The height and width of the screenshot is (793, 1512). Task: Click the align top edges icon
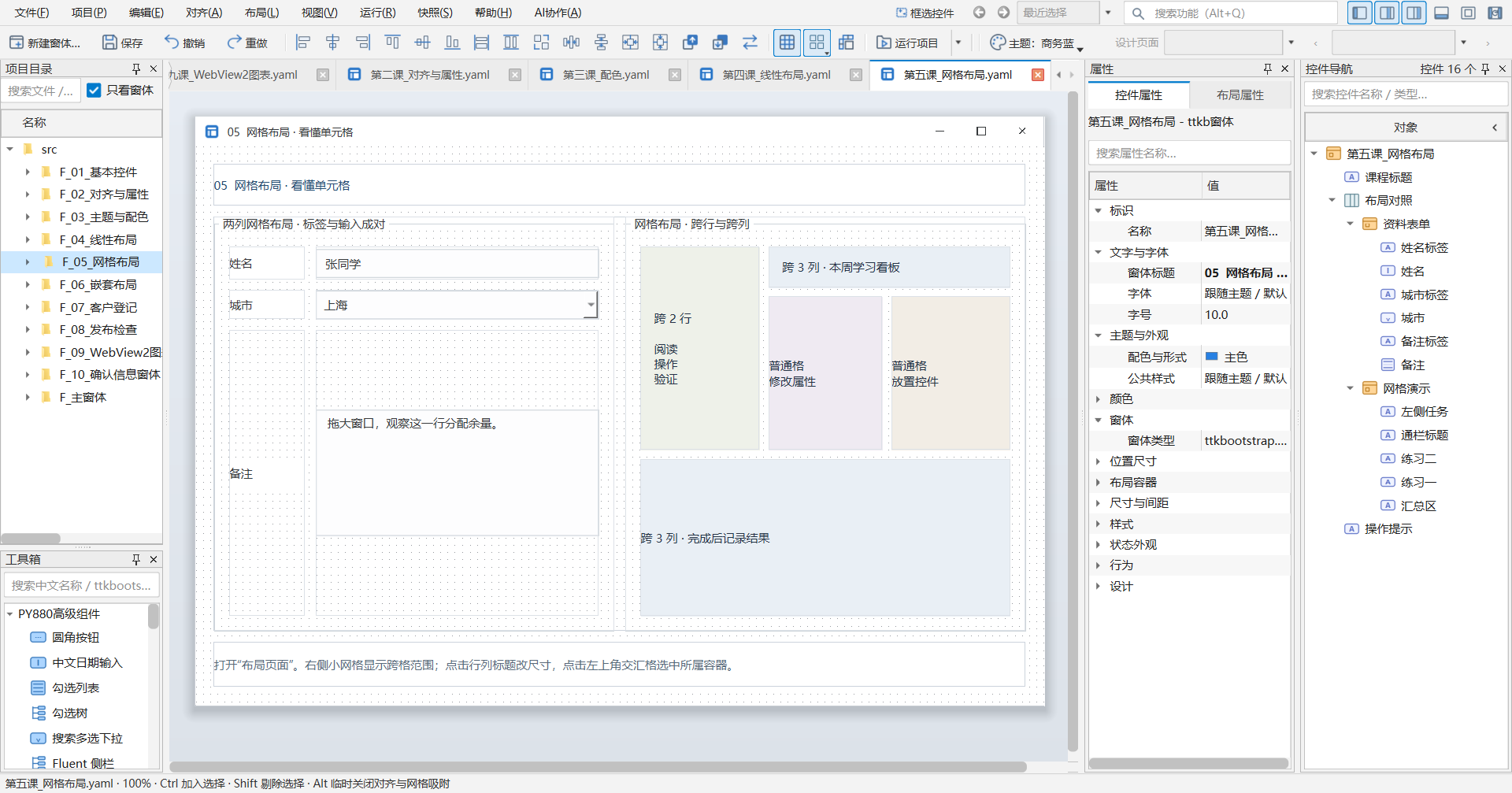coord(392,43)
